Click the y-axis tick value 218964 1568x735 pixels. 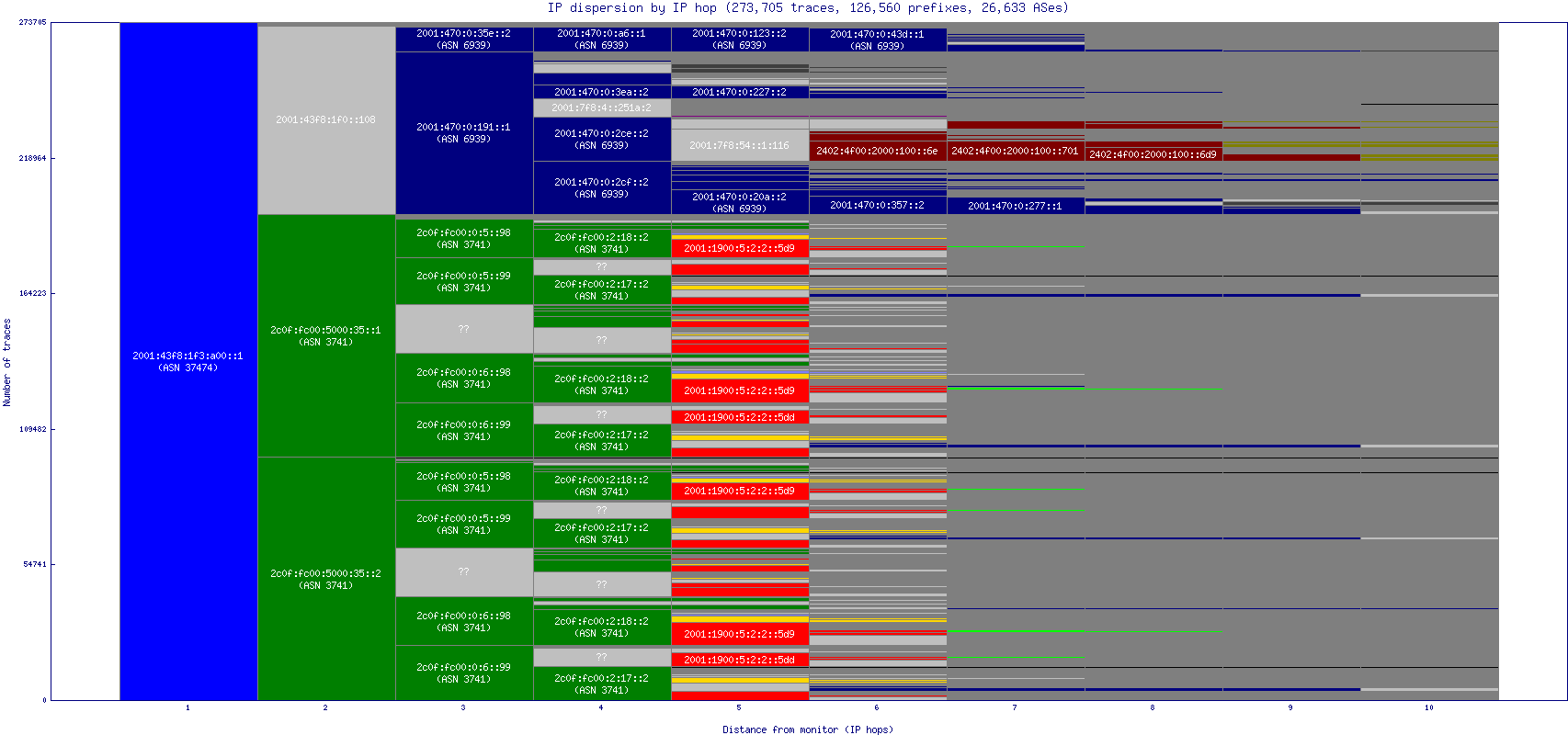tap(32, 158)
